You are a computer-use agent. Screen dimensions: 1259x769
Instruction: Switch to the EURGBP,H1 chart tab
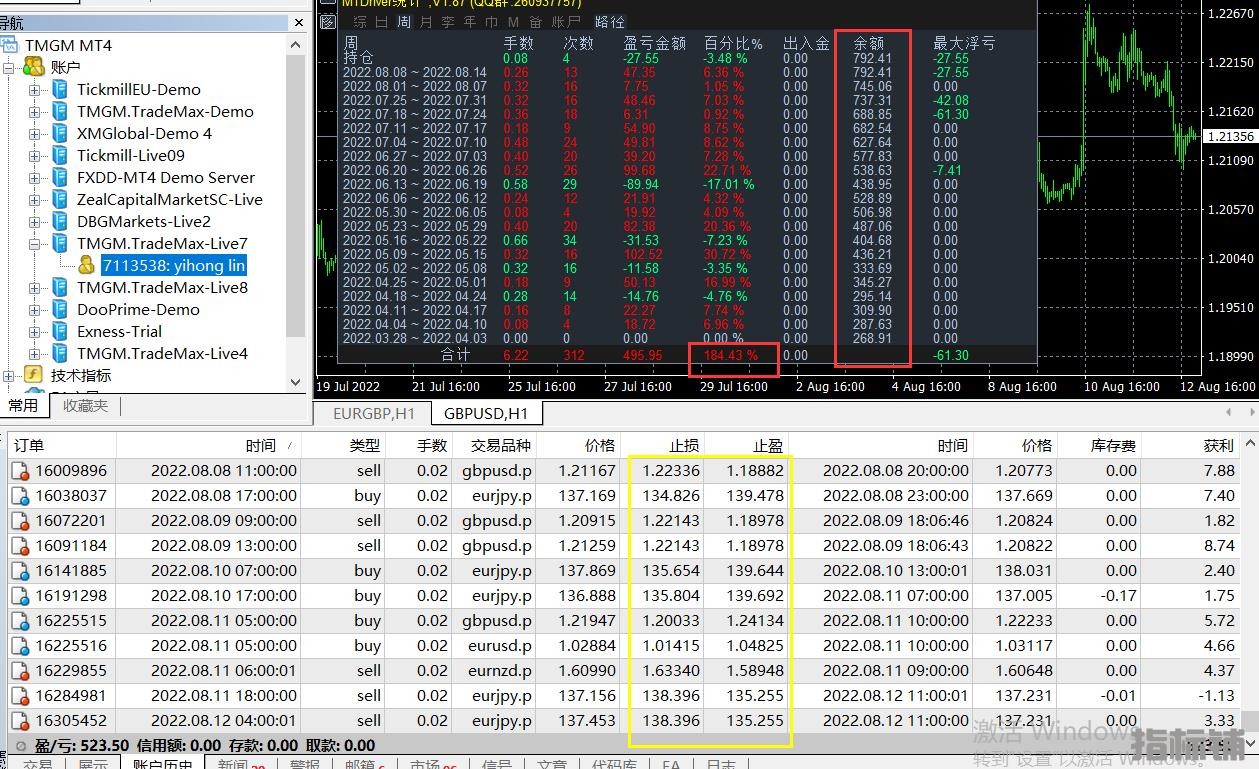tap(373, 413)
